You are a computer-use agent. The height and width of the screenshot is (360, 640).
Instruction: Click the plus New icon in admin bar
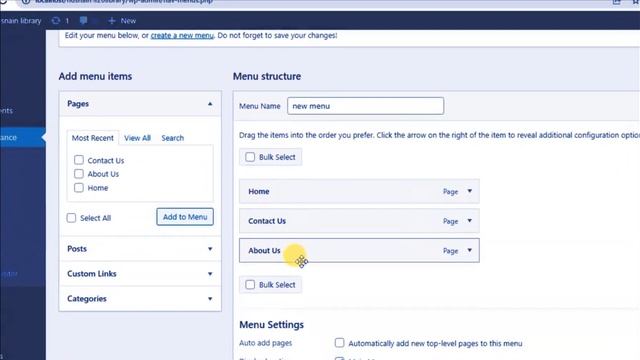[111, 20]
